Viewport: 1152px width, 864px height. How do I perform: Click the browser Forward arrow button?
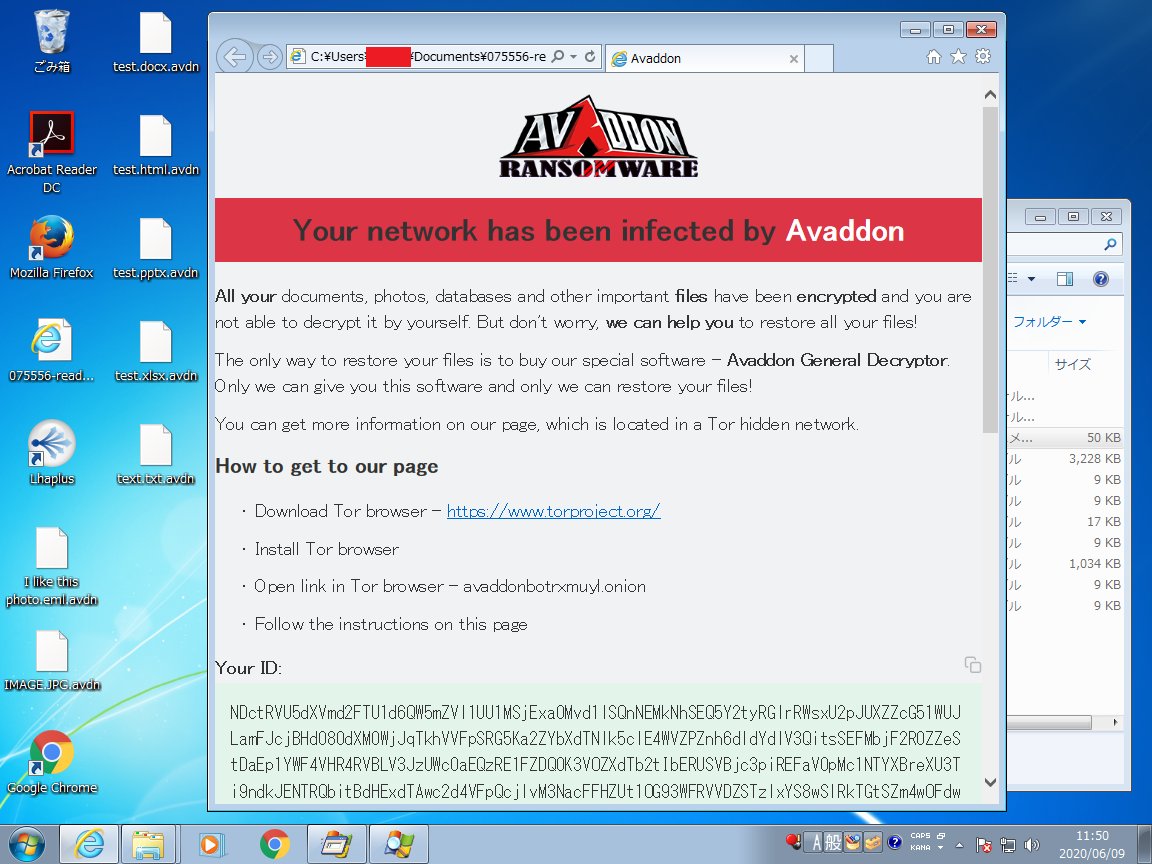pos(270,57)
